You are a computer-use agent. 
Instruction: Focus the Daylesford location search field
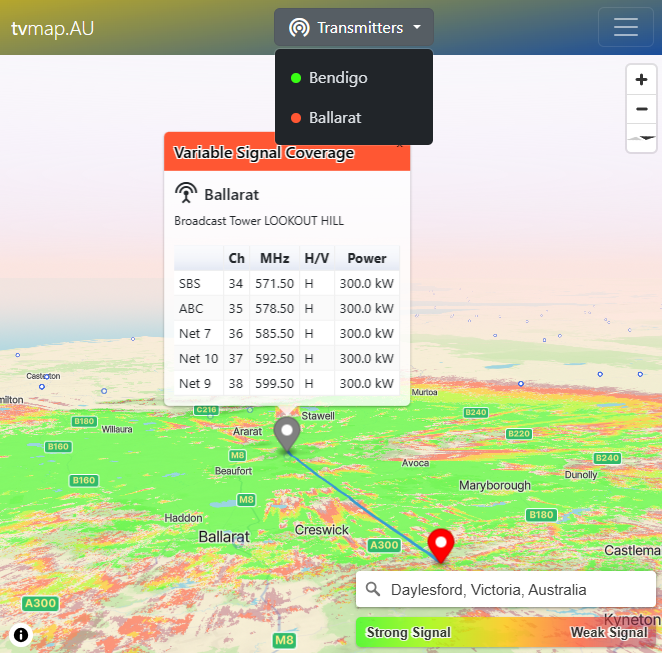click(506, 589)
